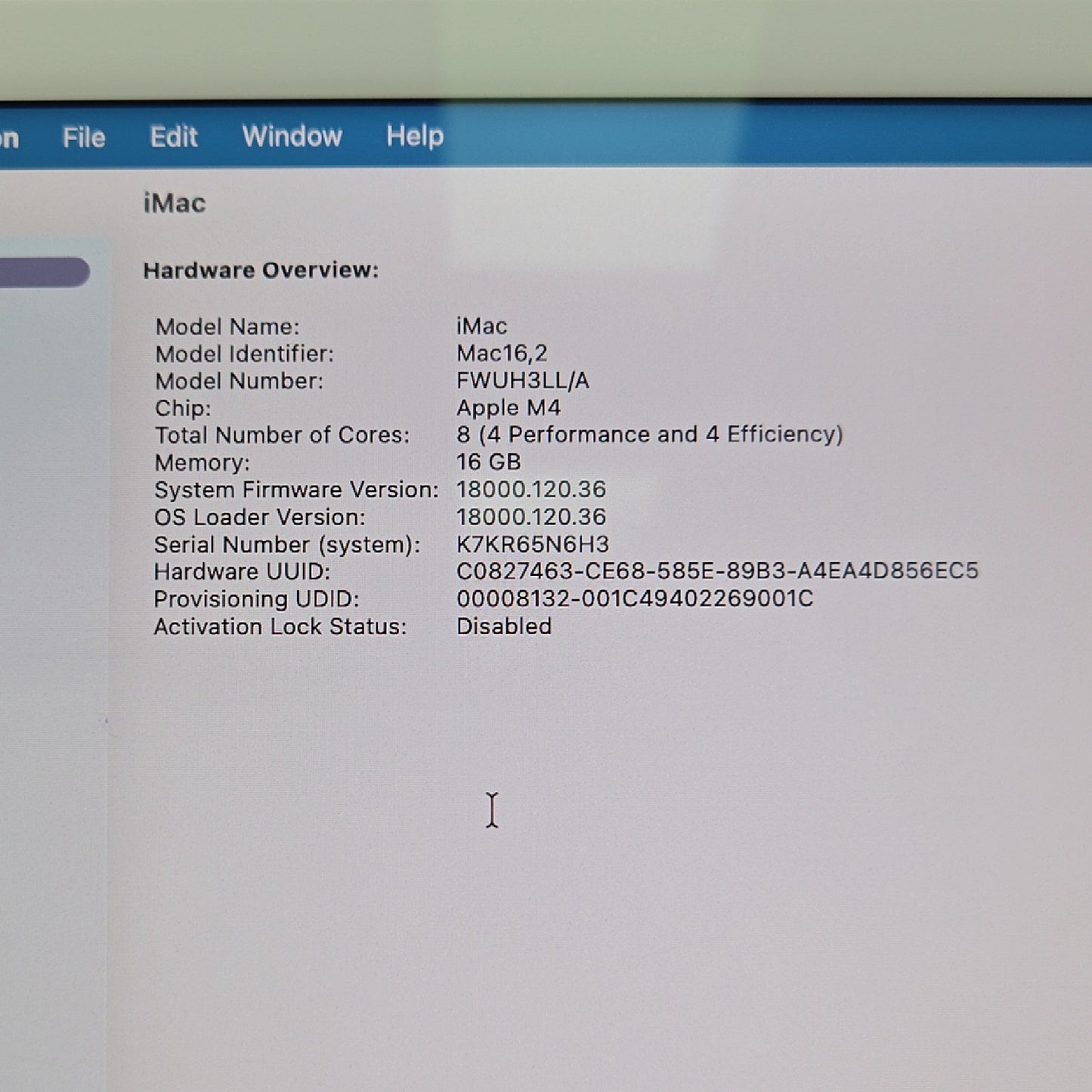This screenshot has width=1092, height=1092.
Task: Select the Provisioning UDID value 00008132
Action: point(635,599)
